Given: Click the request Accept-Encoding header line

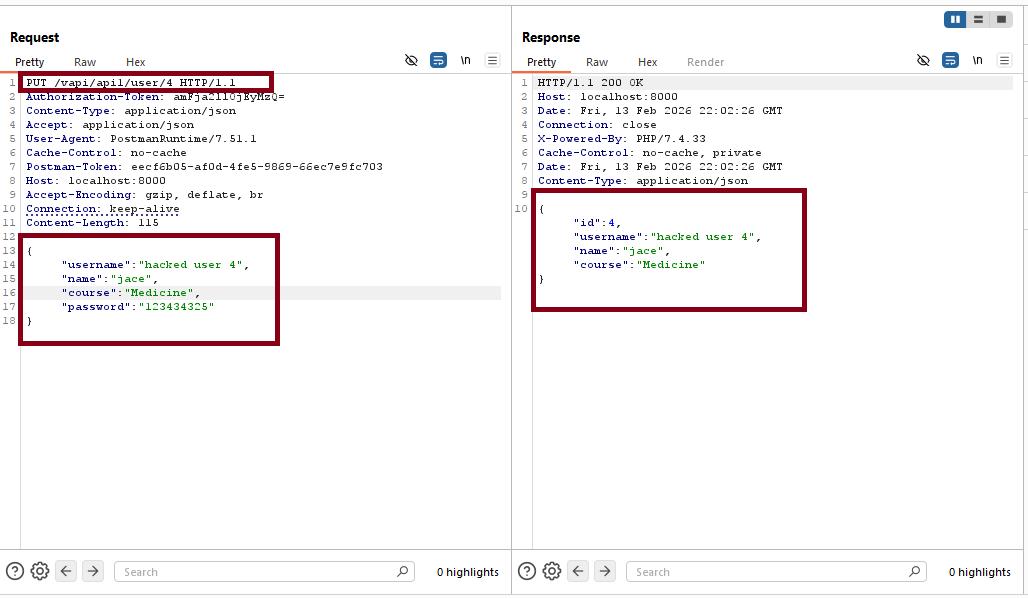Looking at the screenshot, I should coord(144,195).
